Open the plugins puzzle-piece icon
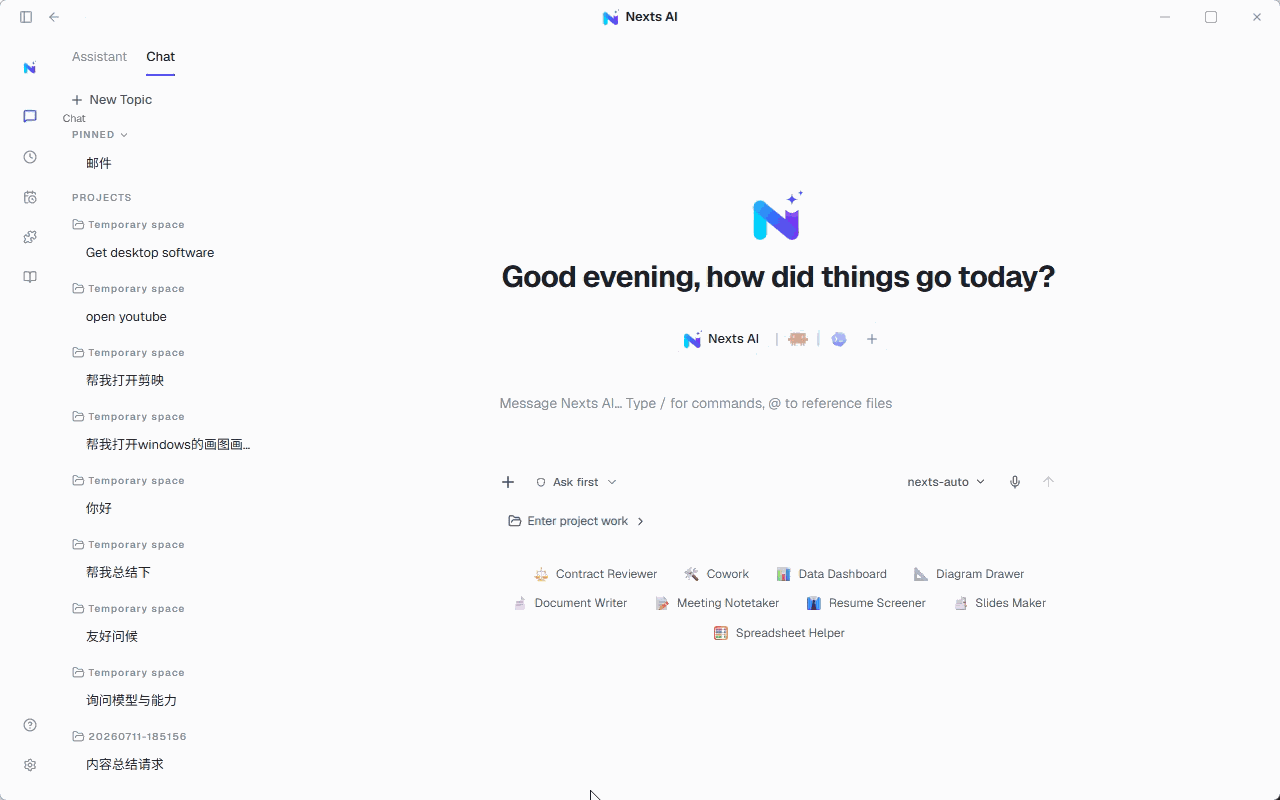Viewport: 1280px width, 800px height. tap(30, 237)
